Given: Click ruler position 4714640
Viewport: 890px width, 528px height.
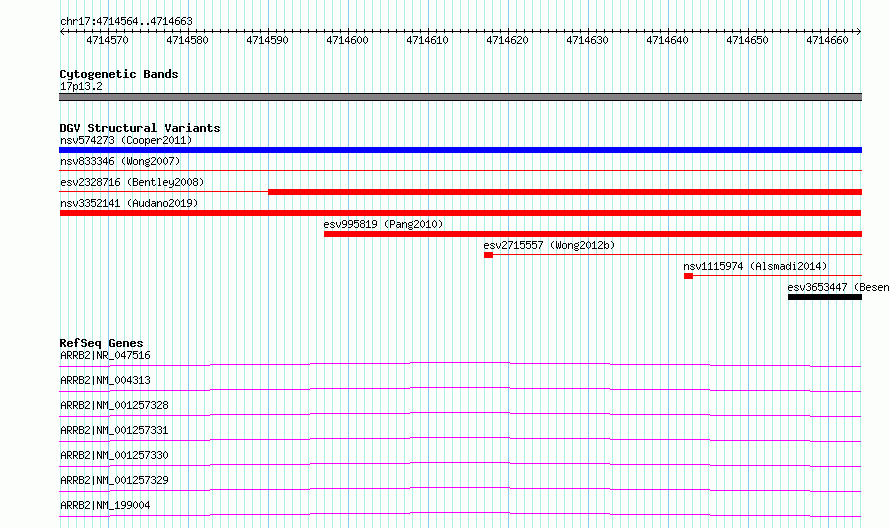Looking at the screenshot, I should tap(668, 40).
